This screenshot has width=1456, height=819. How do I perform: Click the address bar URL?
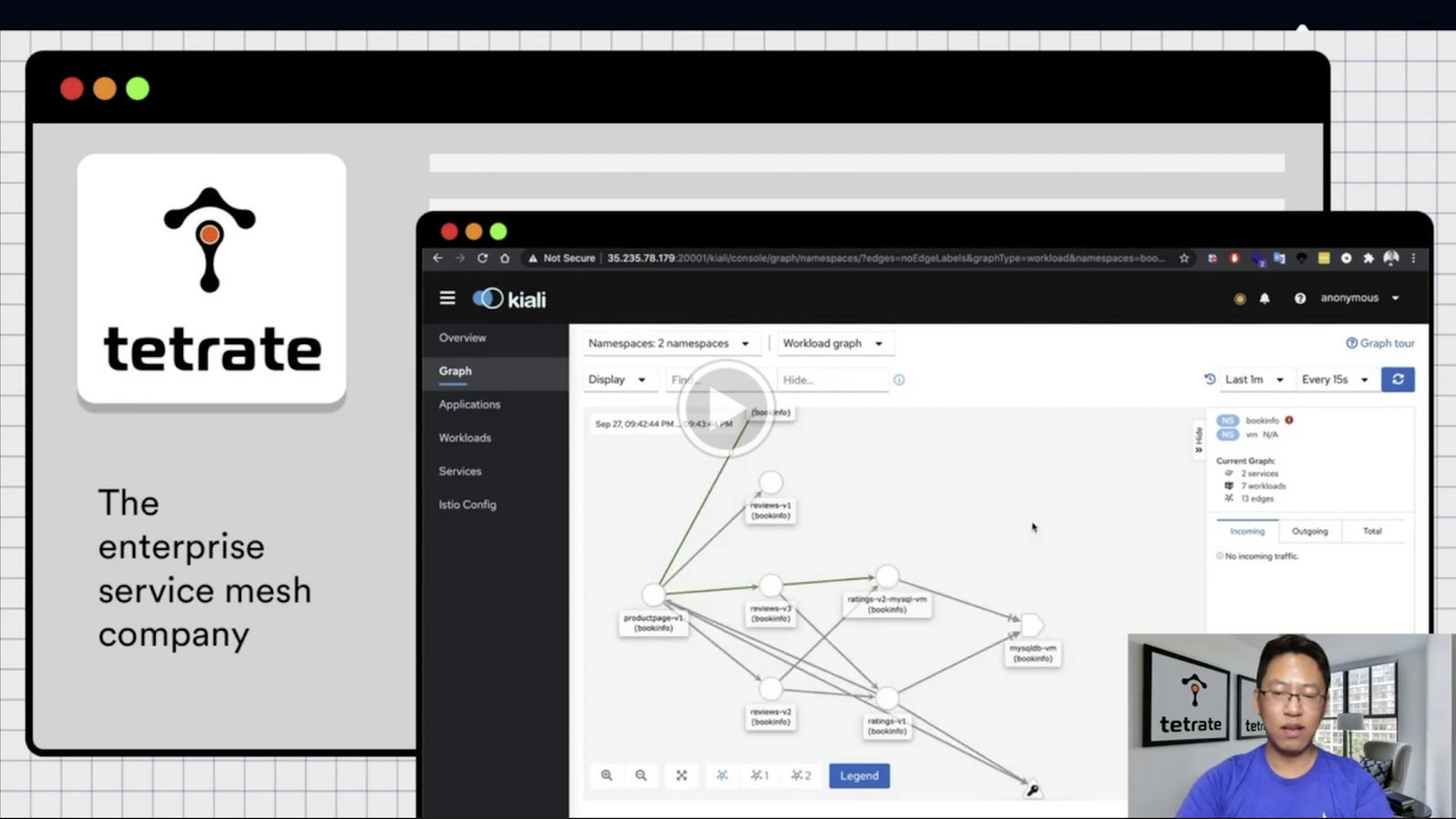tap(885, 258)
